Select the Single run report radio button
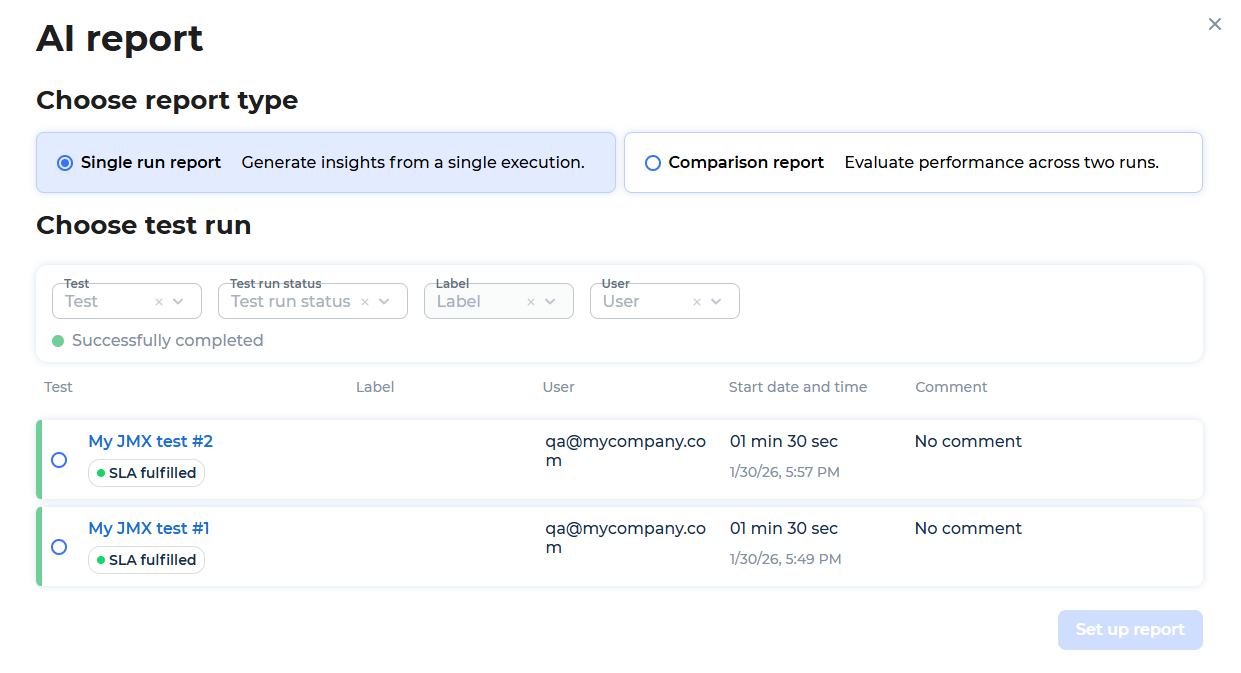This screenshot has height=673, width=1241. pyautogui.click(x=65, y=163)
